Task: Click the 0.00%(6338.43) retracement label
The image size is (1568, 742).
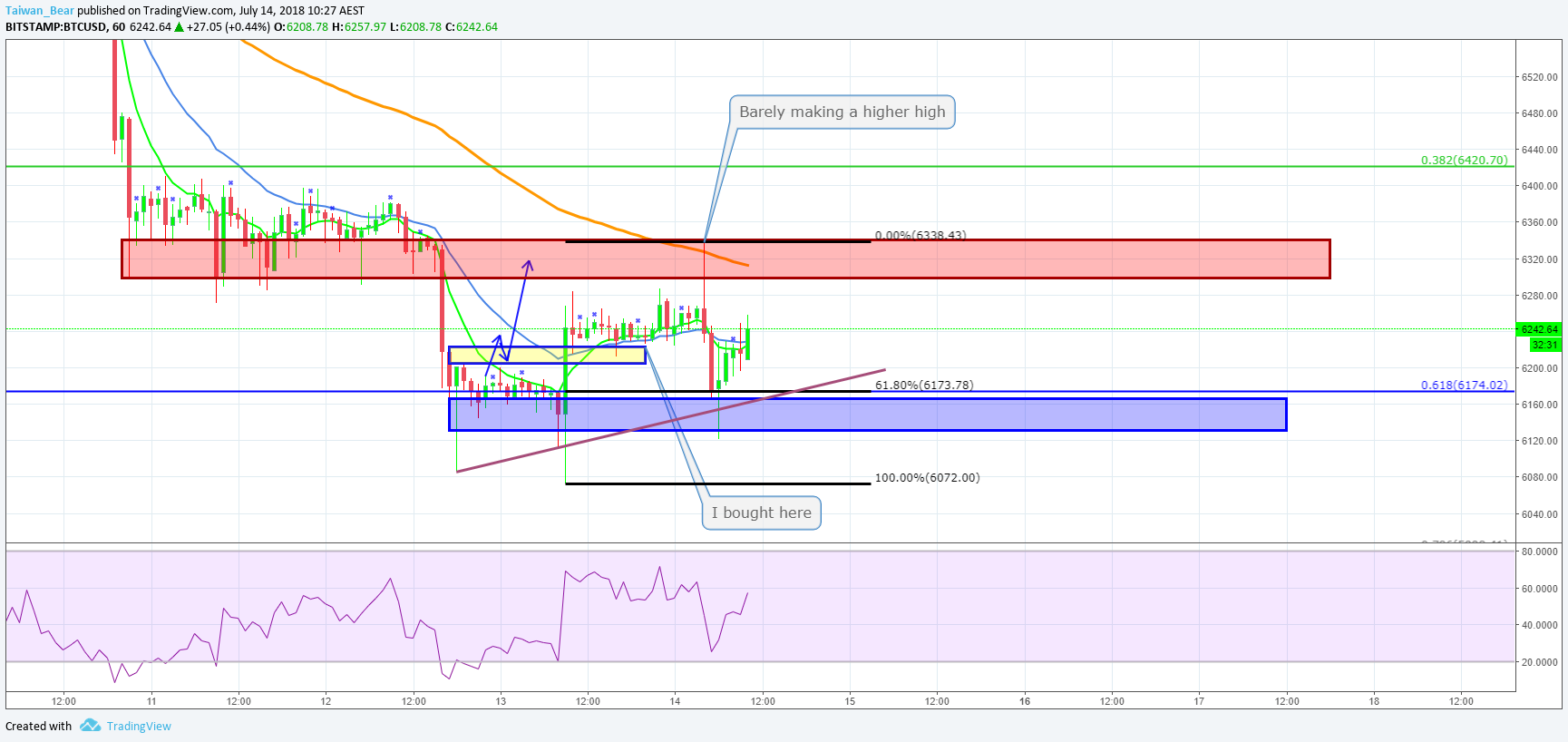Action: pyautogui.click(x=920, y=235)
